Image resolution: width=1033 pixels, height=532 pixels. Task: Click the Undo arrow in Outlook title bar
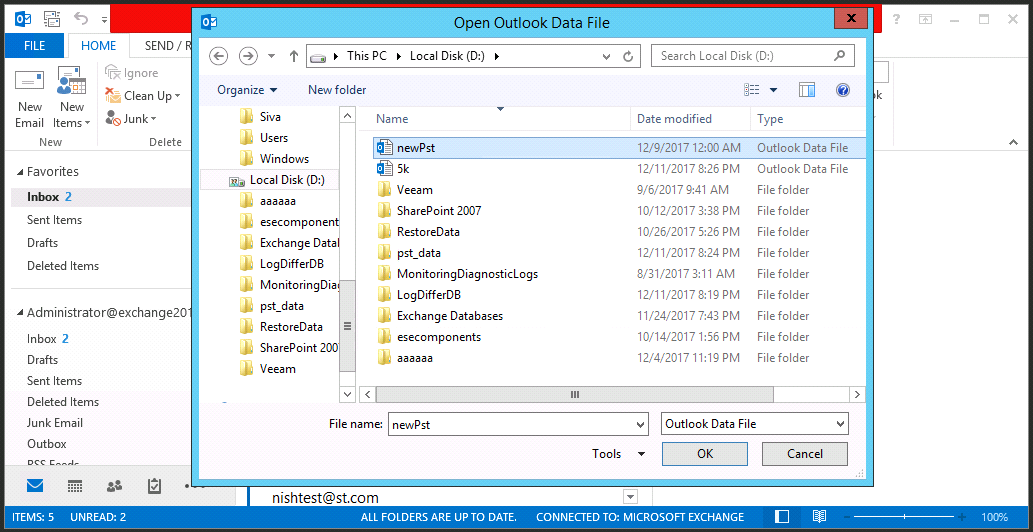click(82, 18)
